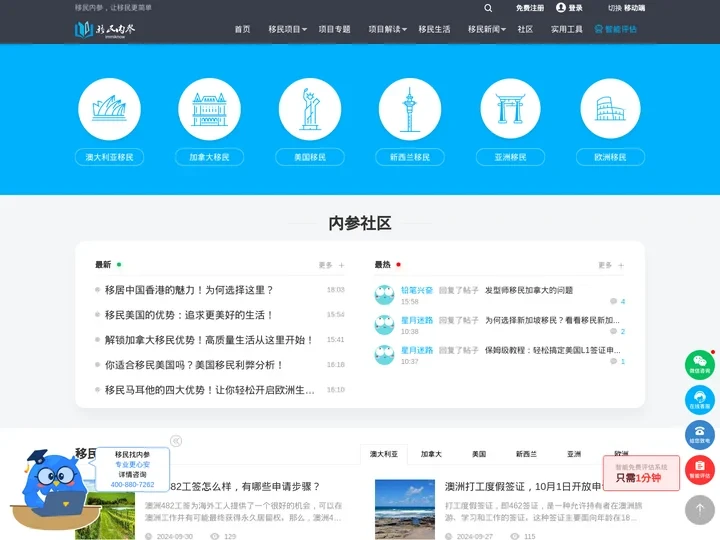Open hot post 发型师移民加拿大的问题
This screenshot has width=720, height=540.
pyautogui.click(x=529, y=290)
